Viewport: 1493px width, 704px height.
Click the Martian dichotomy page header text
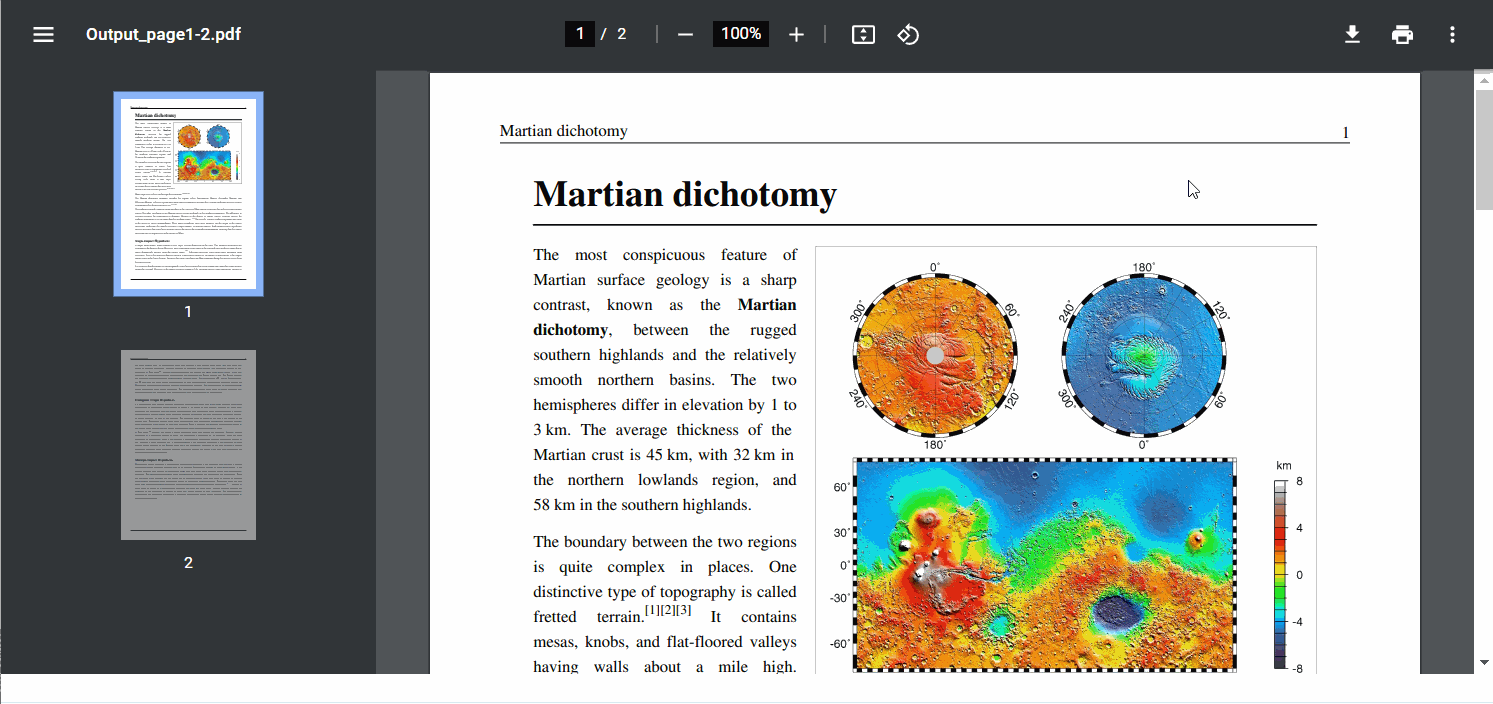[x=564, y=131]
